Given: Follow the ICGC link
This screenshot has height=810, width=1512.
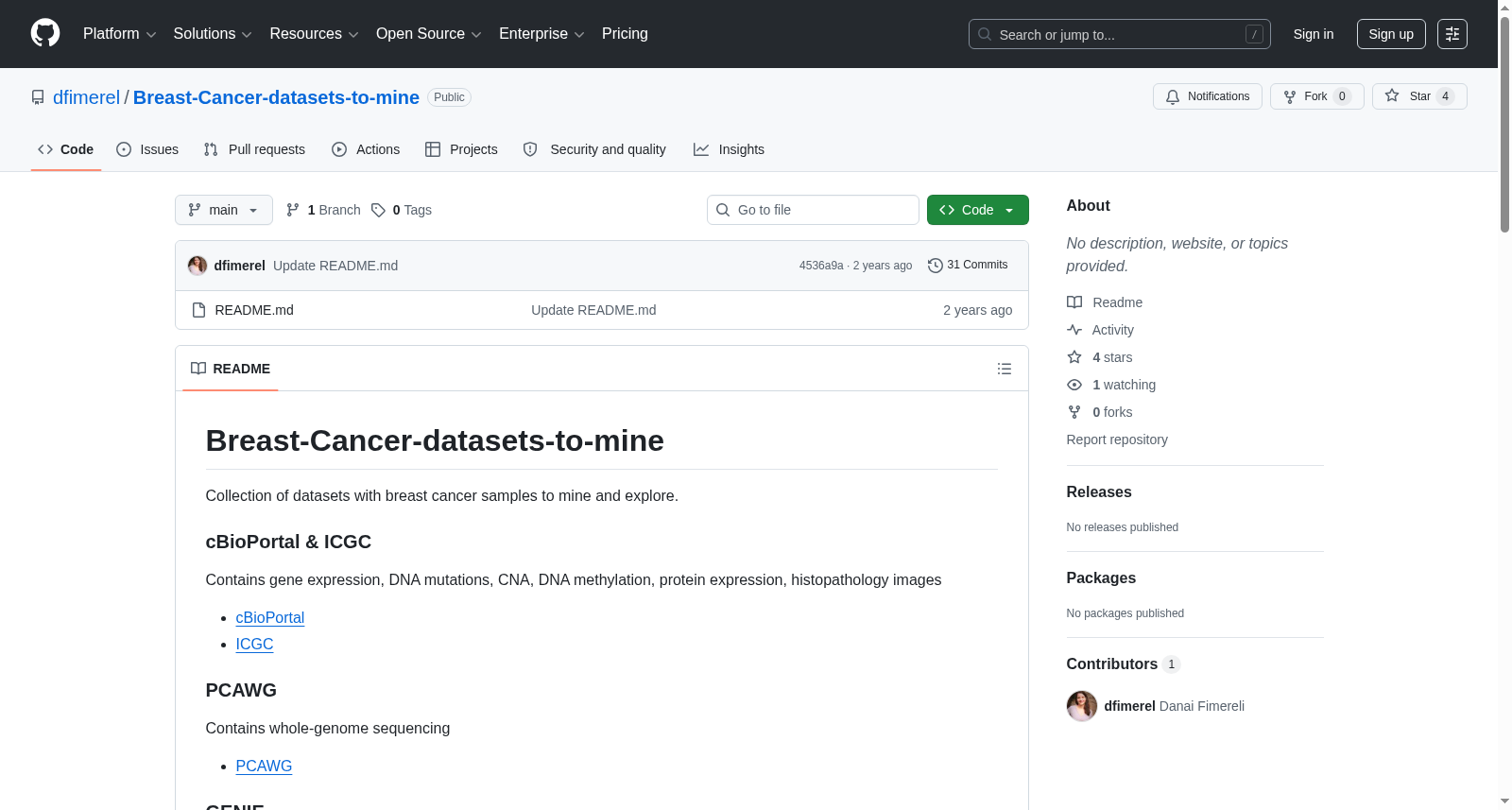Looking at the screenshot, I should [254, 644].
